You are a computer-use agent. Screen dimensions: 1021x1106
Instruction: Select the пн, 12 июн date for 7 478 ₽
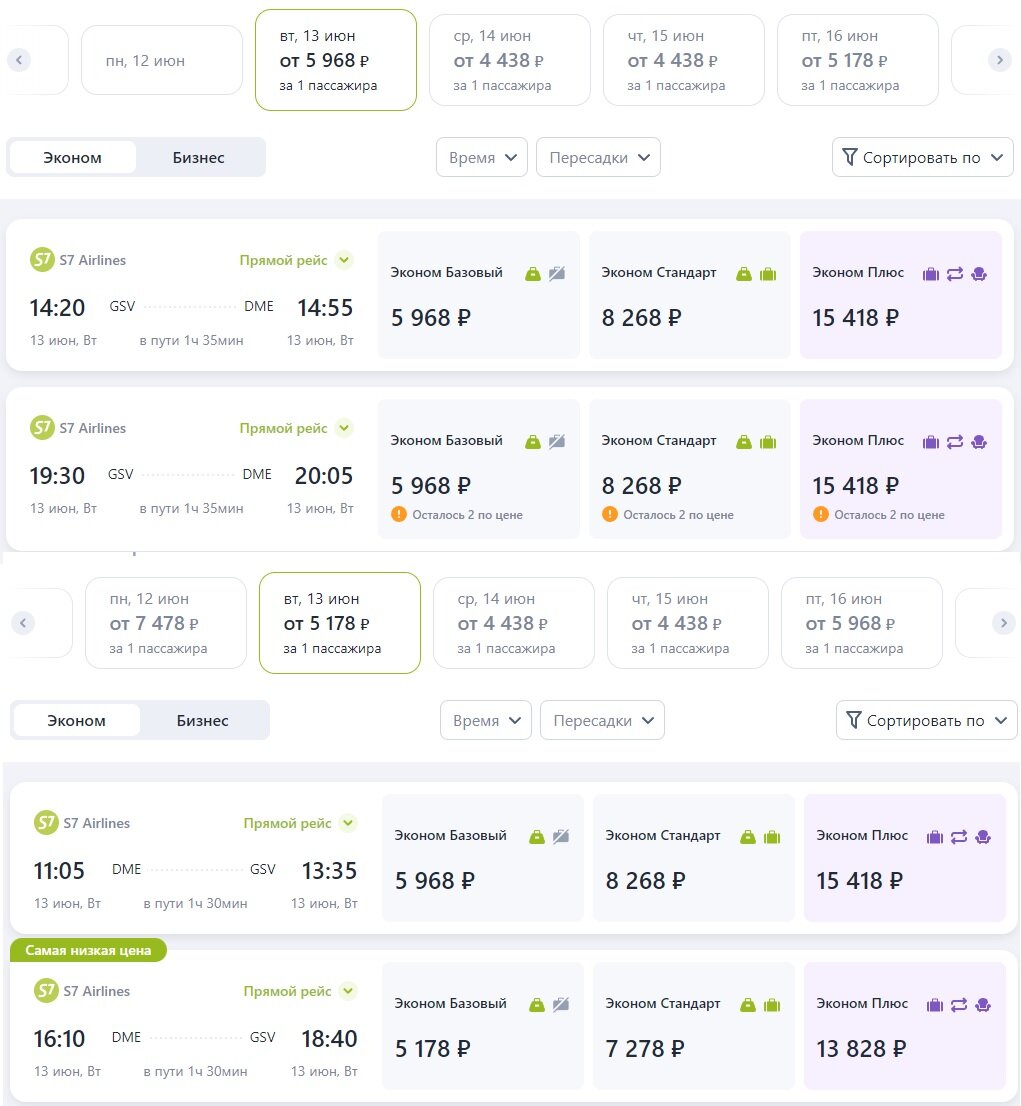pyautogui.click(x=166, y=623)
